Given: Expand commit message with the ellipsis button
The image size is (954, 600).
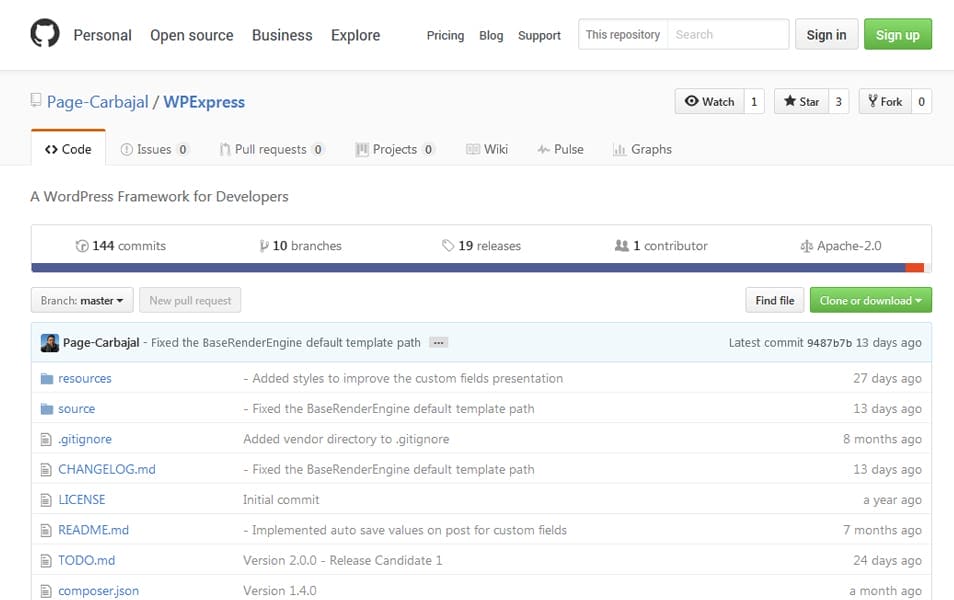Looking at the screenshot, I should click(x=438, y=343).
